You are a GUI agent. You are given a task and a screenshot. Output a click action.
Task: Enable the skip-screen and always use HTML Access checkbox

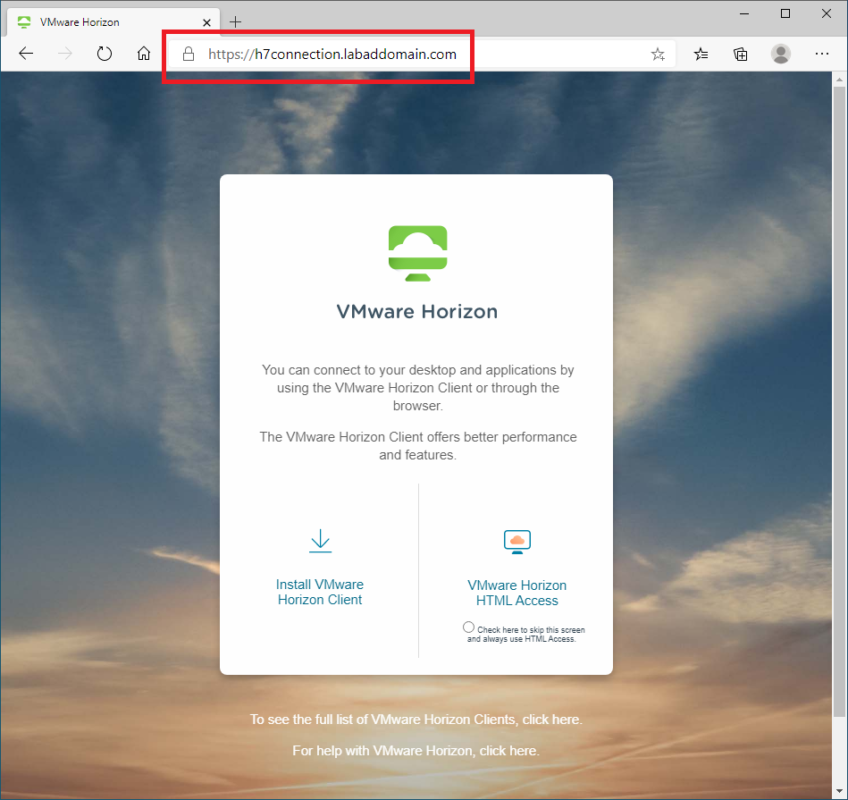(x=468, y=627)
